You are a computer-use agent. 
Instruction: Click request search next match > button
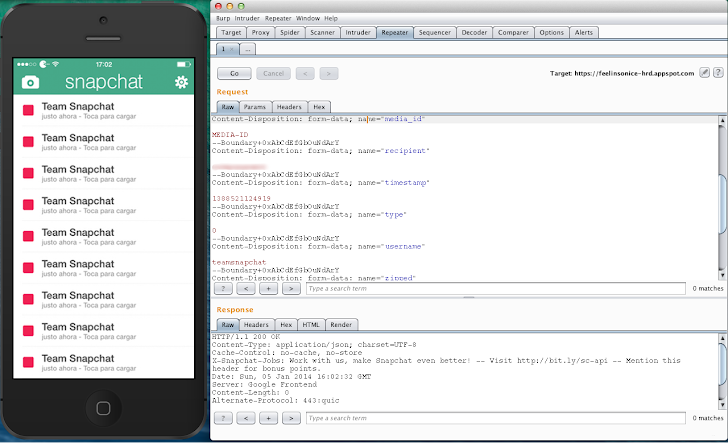tap(291, 288)
